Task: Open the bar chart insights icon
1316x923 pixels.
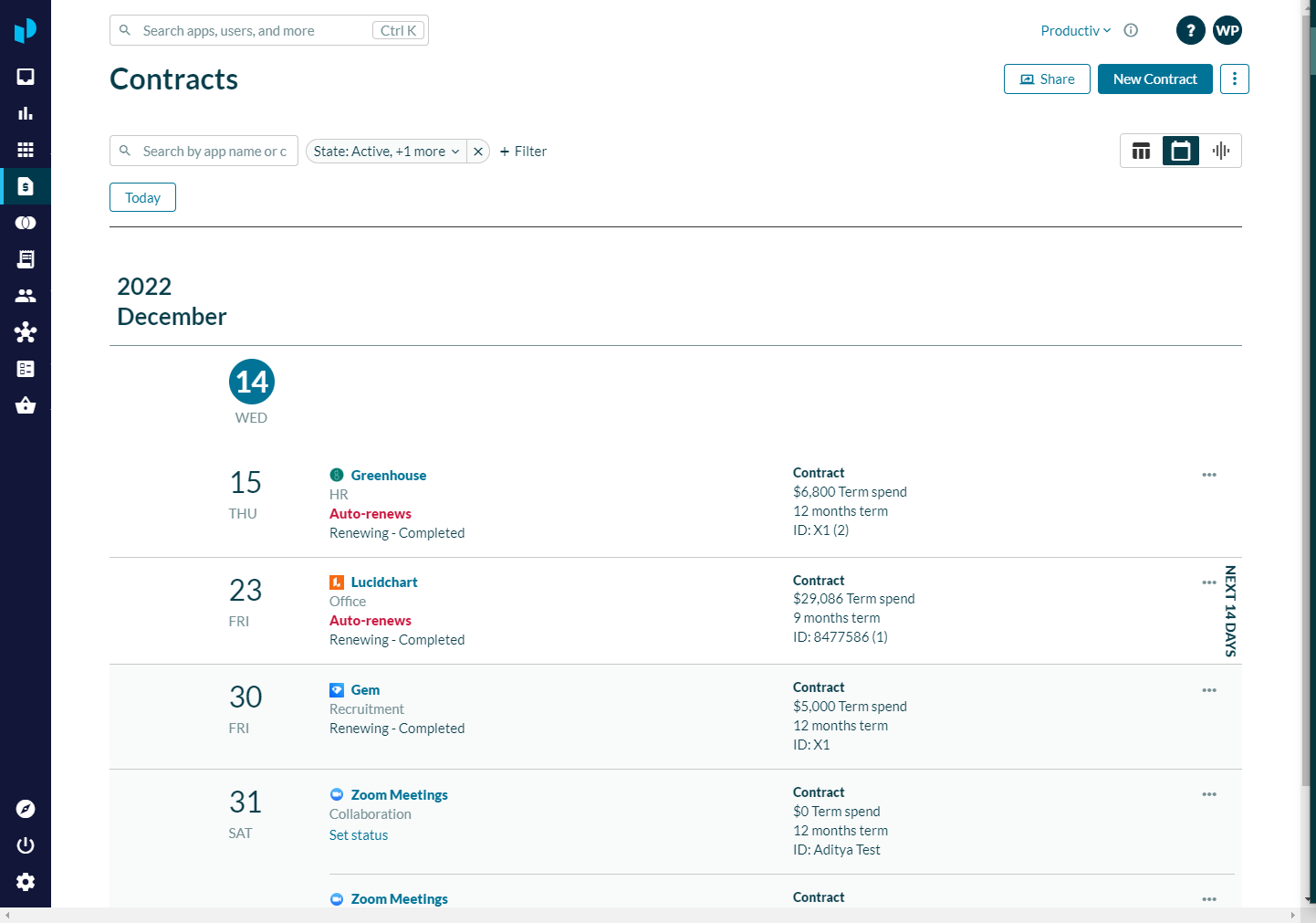Action: coord(26,113)
